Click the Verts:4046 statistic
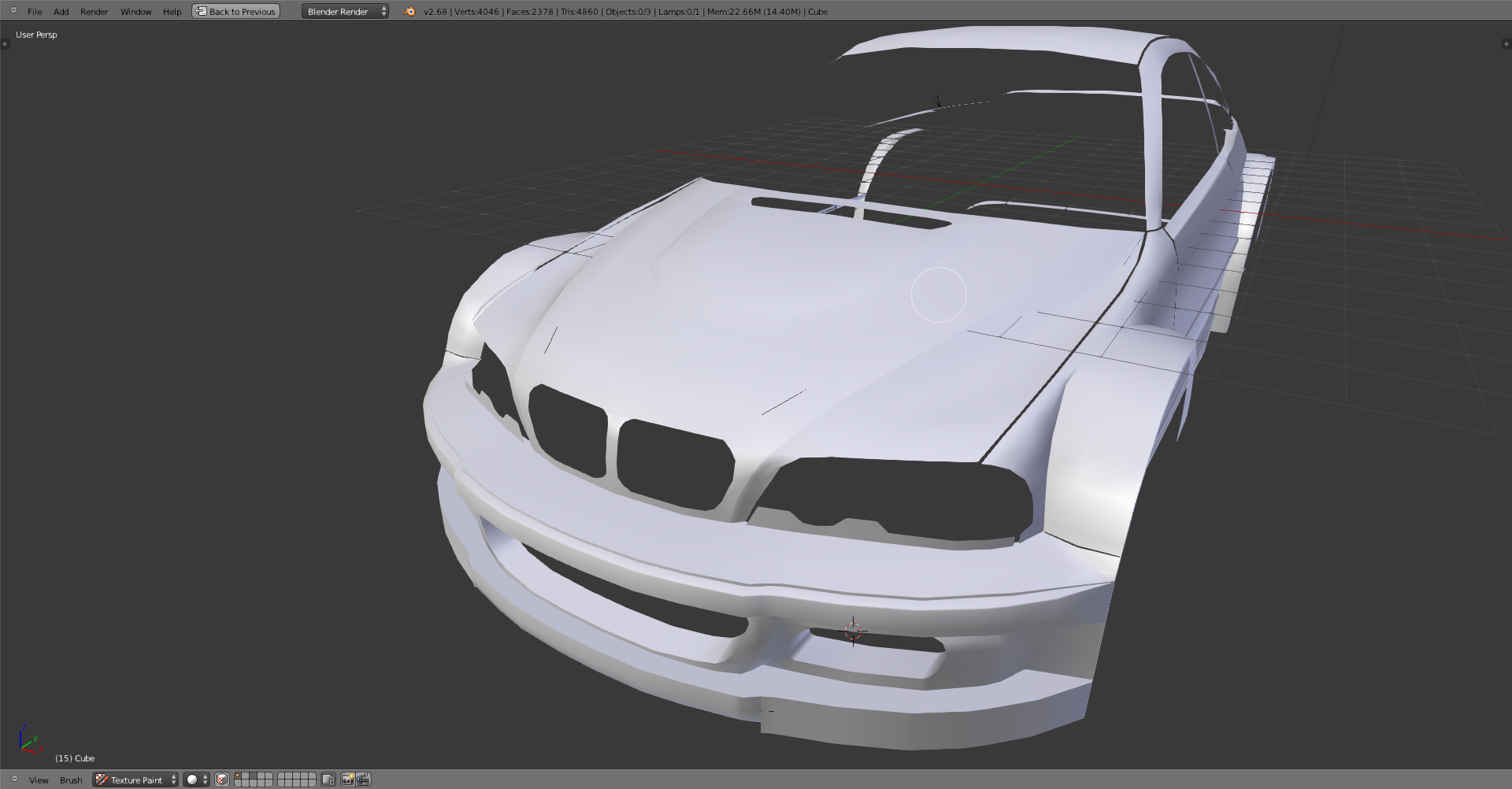The width and height of the screenshot is (1512, 789). (x=476, y=12)
